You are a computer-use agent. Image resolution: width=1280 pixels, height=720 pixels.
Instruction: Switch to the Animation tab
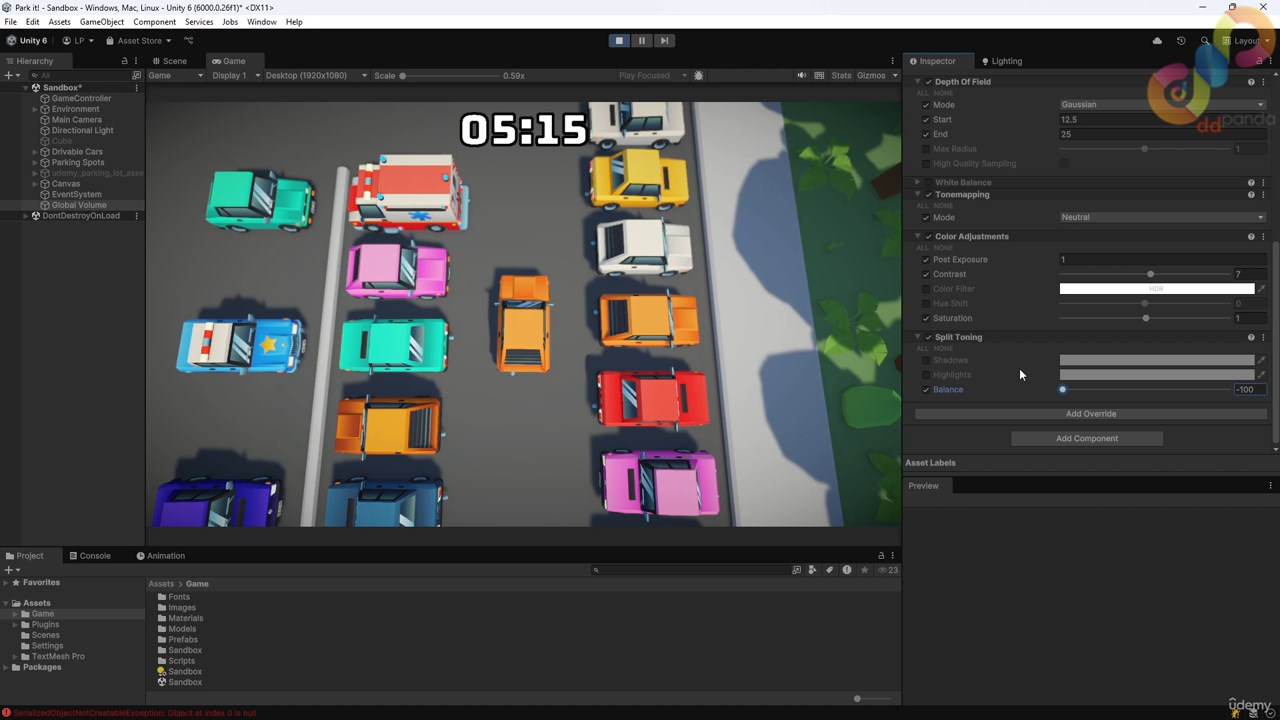pos(161,556)
